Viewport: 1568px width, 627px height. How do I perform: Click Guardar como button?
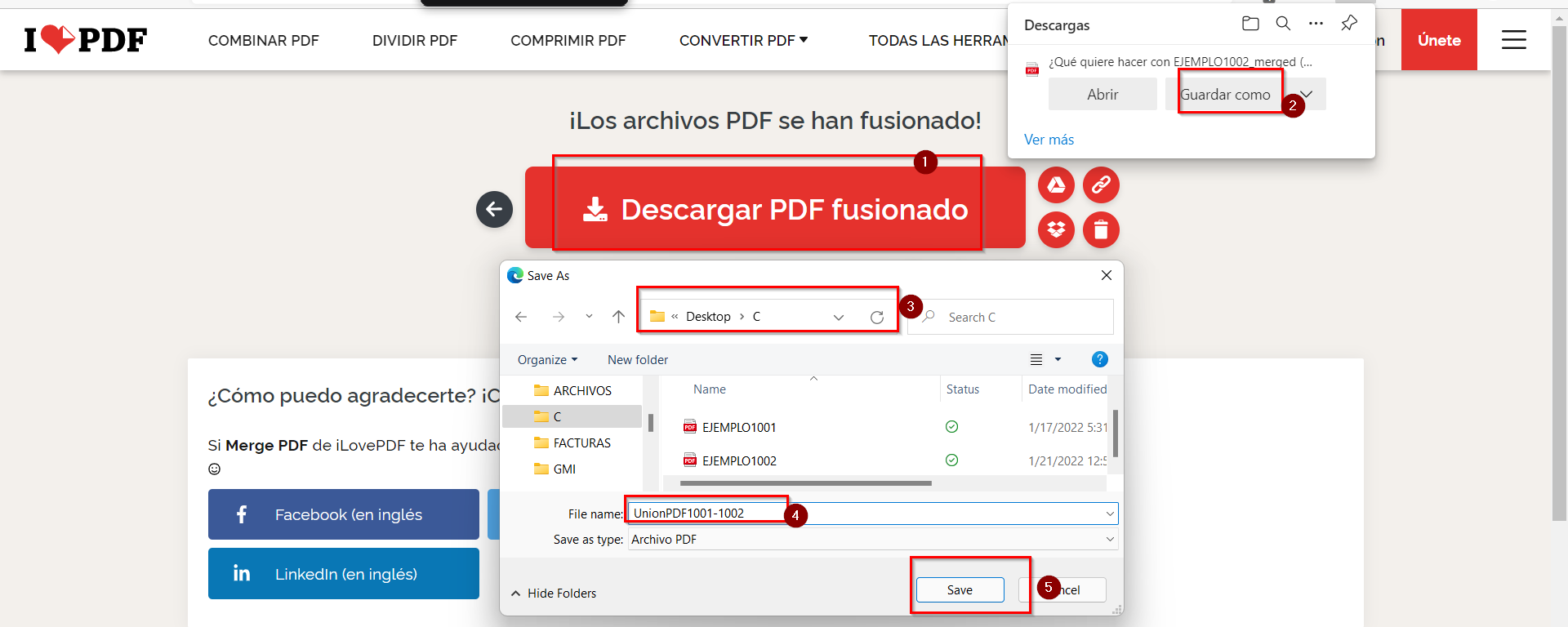coord(1225,94)
